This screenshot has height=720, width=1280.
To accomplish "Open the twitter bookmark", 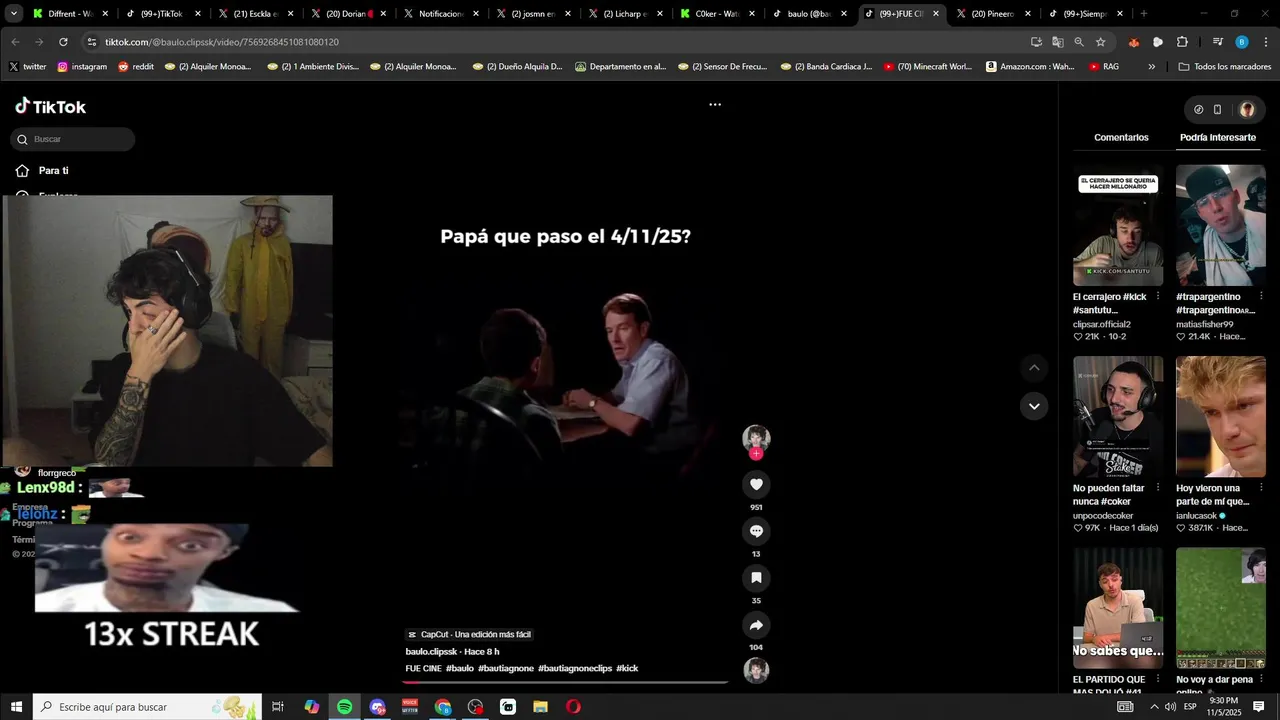I will [x=28, y=67].
